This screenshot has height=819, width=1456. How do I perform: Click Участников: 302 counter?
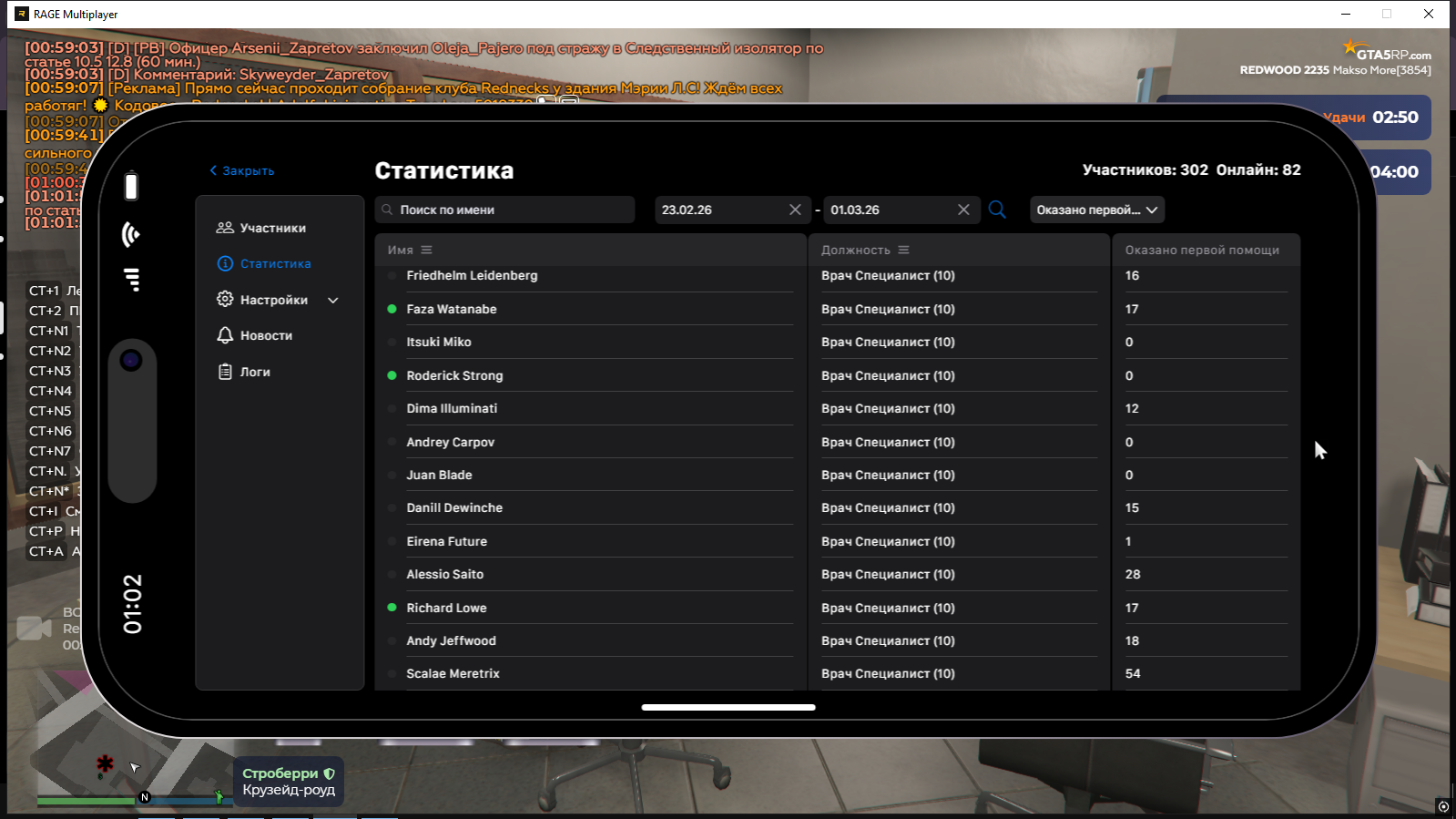click(x=1145, y=169)
